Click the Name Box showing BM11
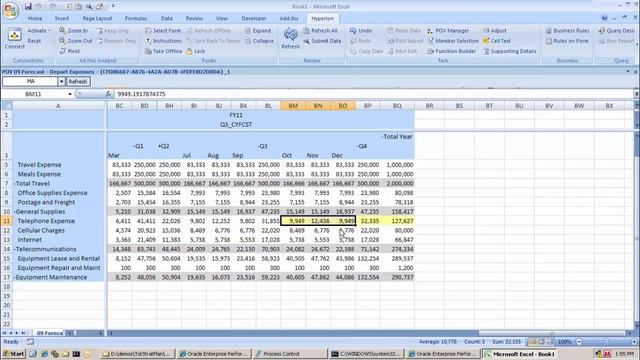The image size is (640, 360). [x=33, y=94]
